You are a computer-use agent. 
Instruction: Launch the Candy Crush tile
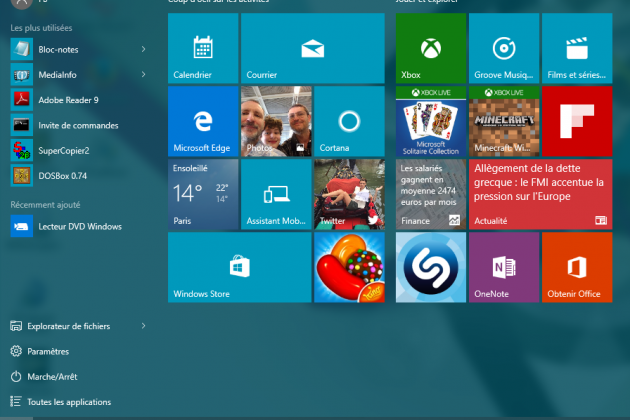click(x=349, y=267)
